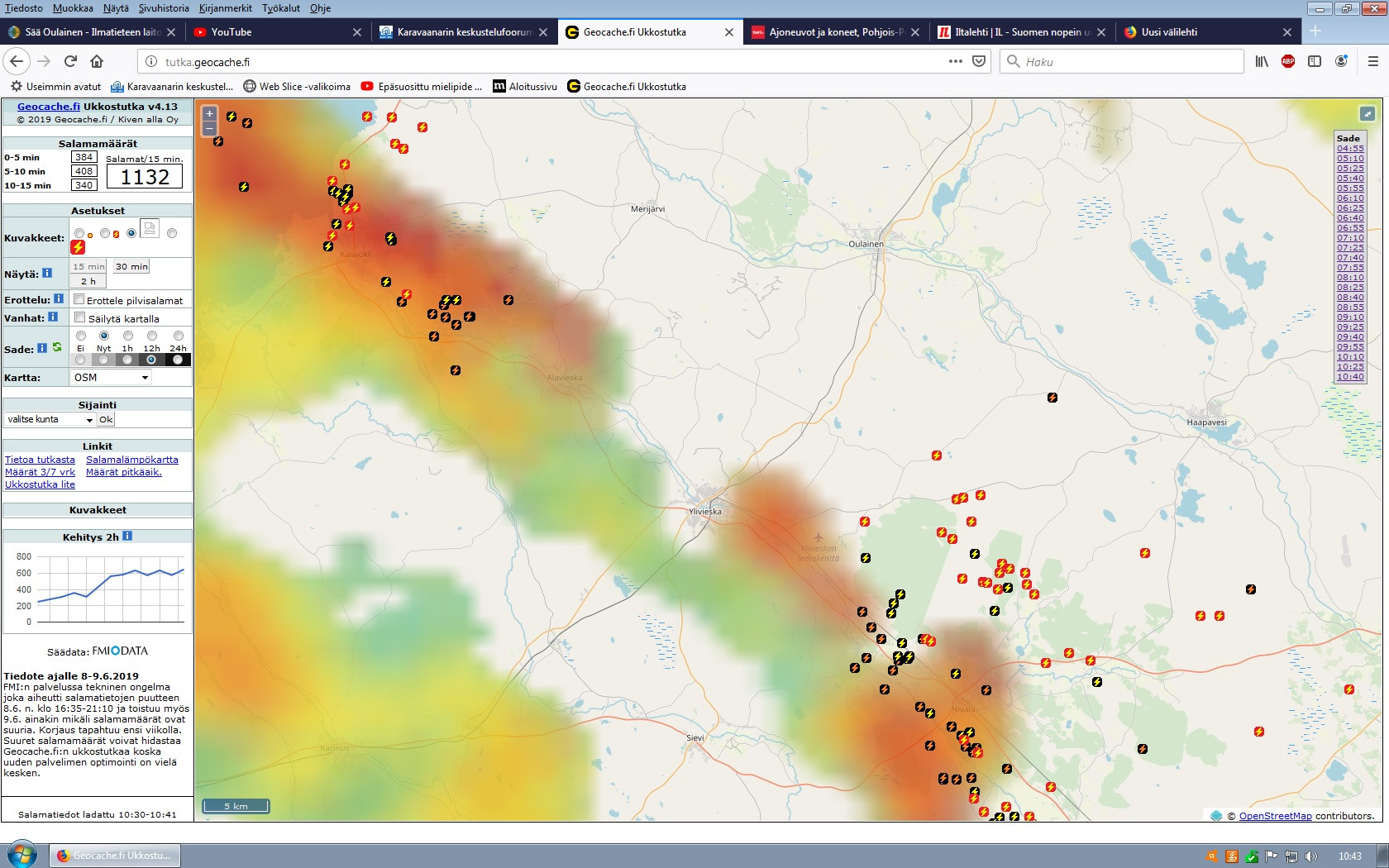Check the Säilytä kartalla box
Image resolution: width=1389 pixels, height=868 pixels.
click(80, 317)
